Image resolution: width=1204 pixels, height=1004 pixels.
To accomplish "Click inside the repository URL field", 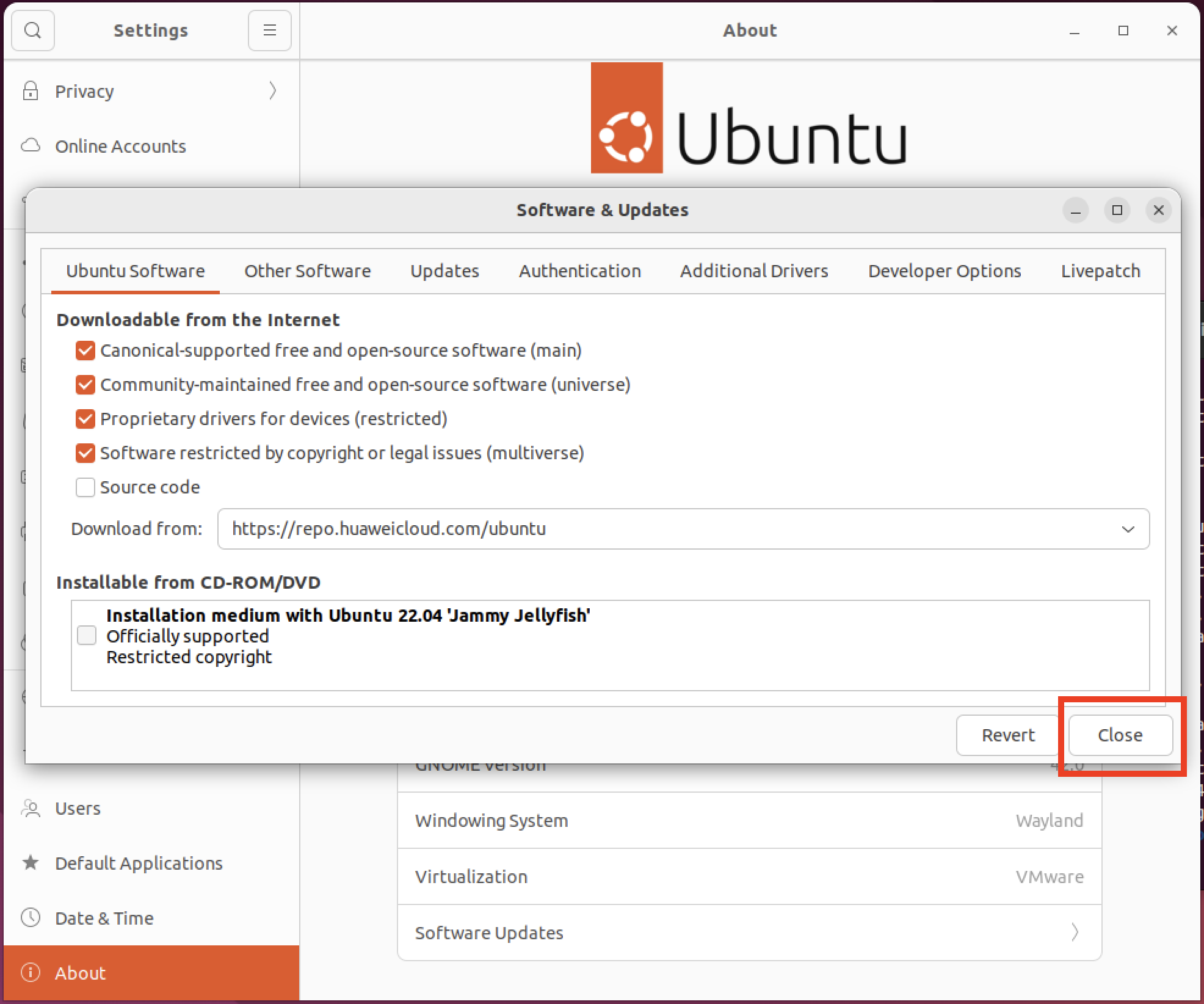I will 549,529.
